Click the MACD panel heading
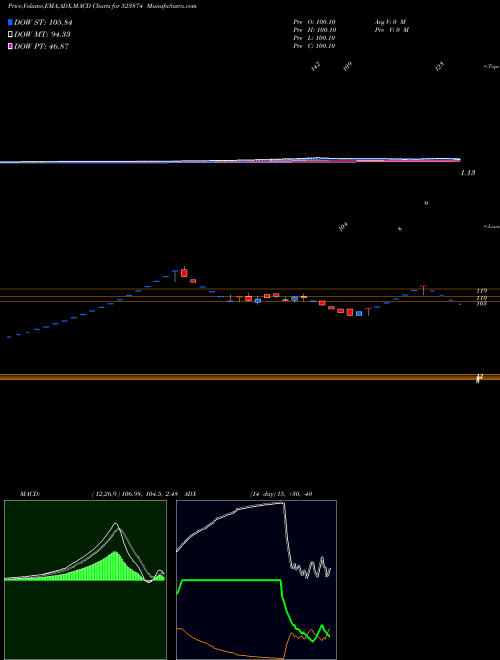 tap(30, 494)
